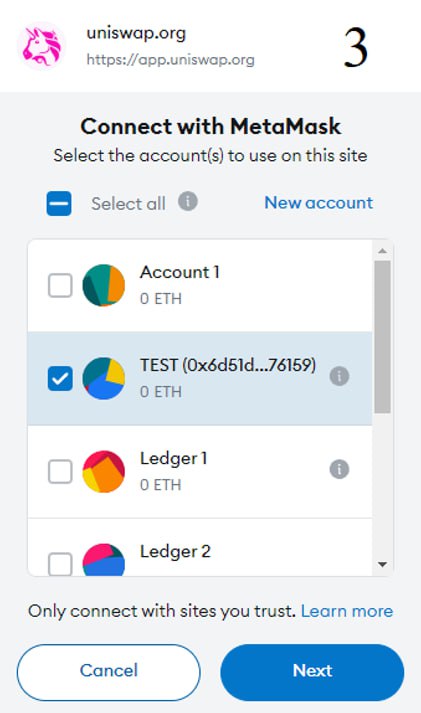Click the Next button
This screenshot has width=421, height=713.
coord(312,672)
